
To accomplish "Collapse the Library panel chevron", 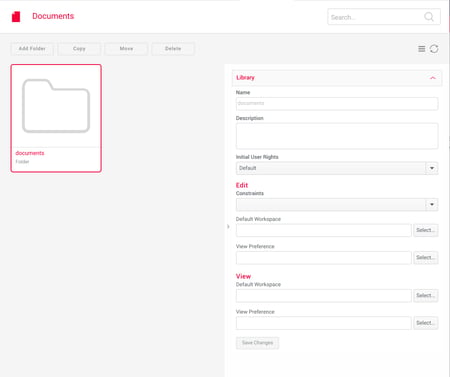I will pyautogui.click(x=433, y=78).
